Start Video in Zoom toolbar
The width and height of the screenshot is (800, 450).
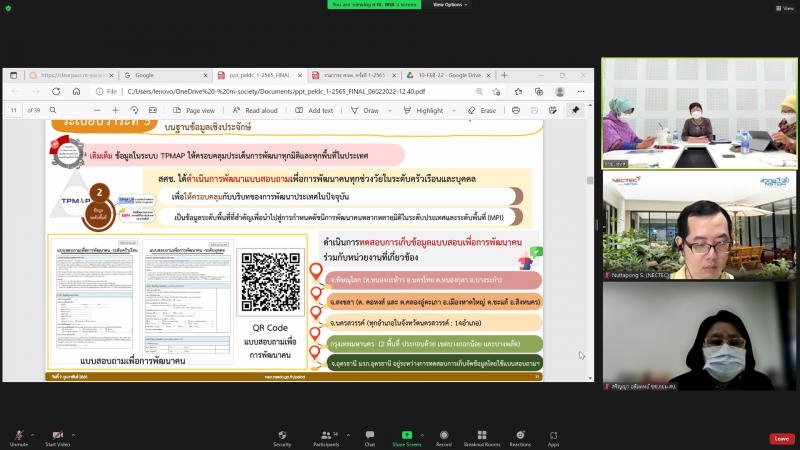coord(57,438)
